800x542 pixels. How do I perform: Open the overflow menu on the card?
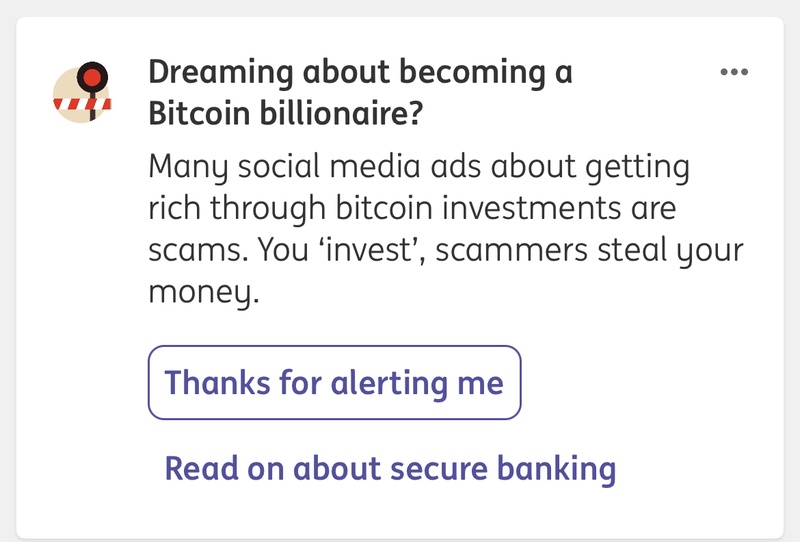[x=734, y=73]
